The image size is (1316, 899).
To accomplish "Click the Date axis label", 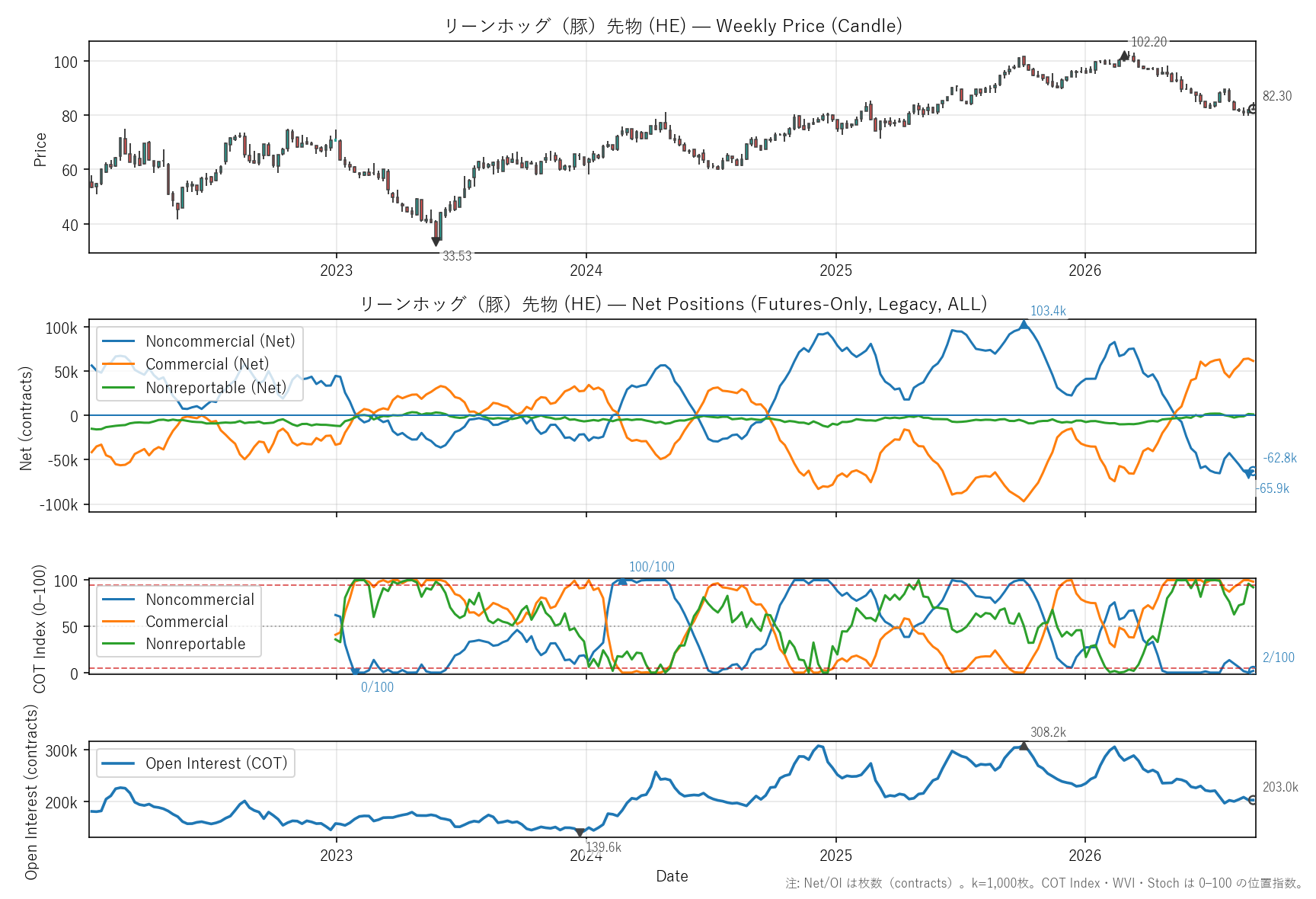I will (x=672, y=876).
